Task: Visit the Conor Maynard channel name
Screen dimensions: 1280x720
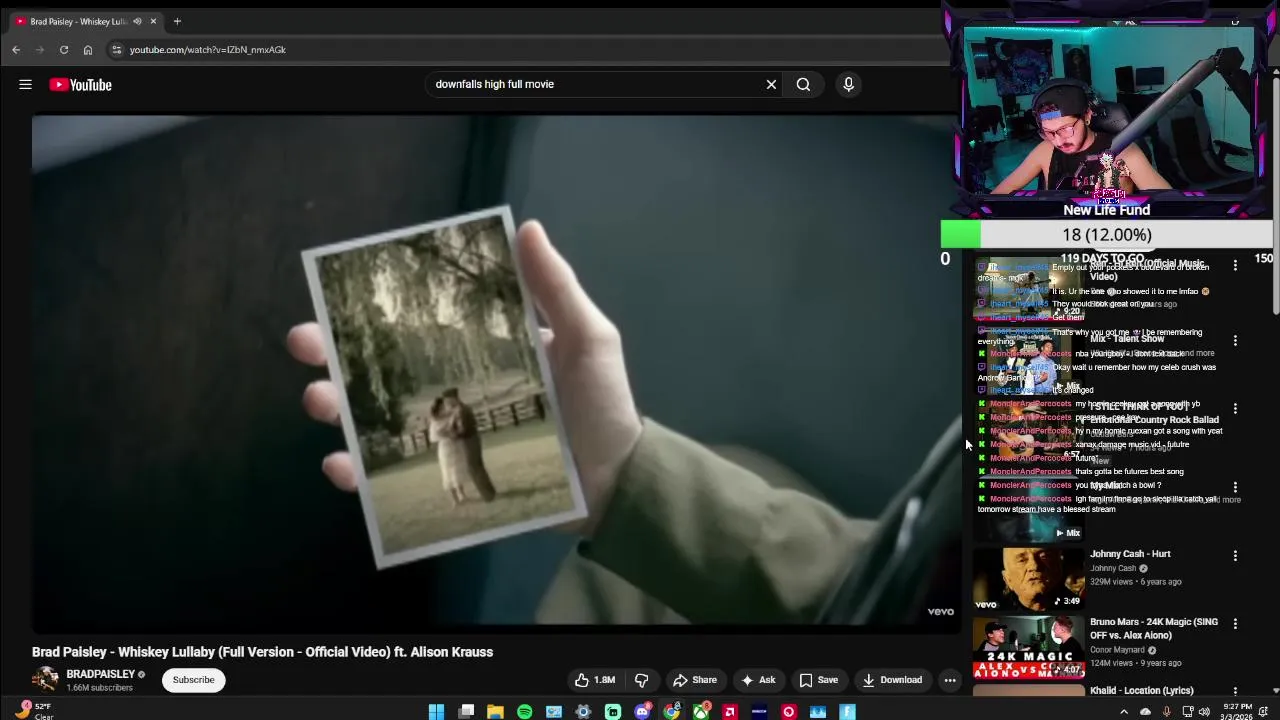Action: [x=1117, y=650]
